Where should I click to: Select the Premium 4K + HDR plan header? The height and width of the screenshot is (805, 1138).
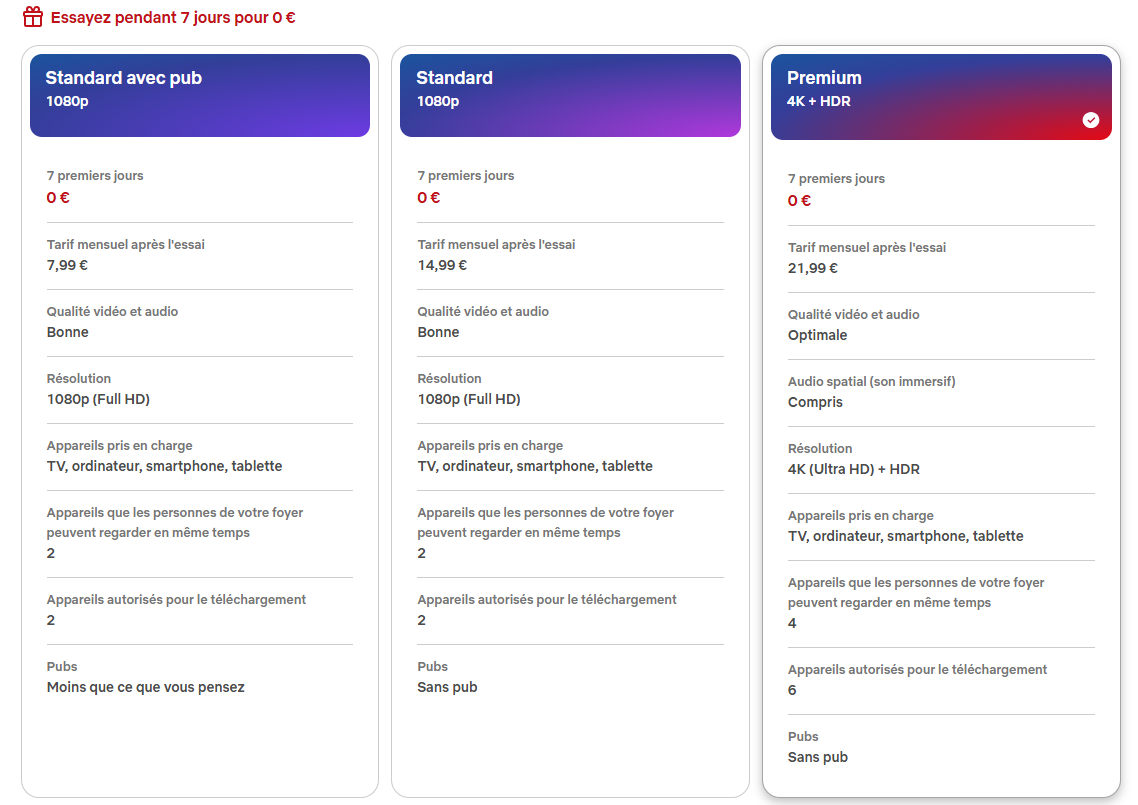[941, 97]
